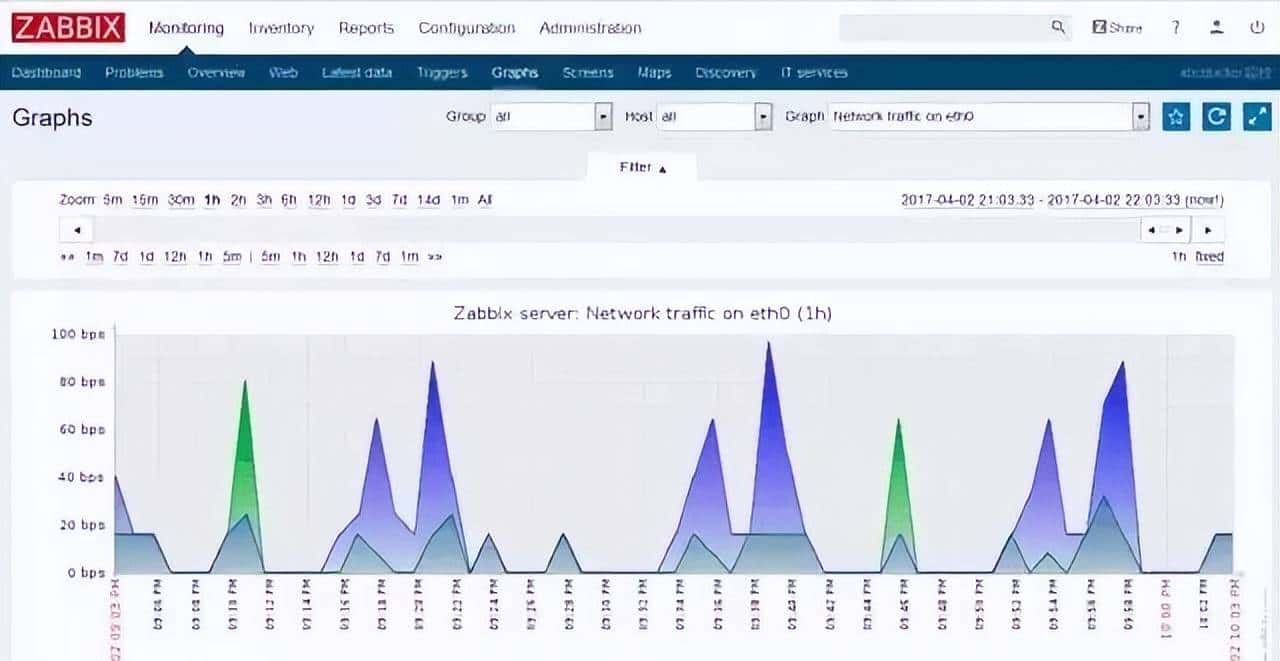Image resolution: width=1280 pixels, height=661 pixels.
Task: Expand the Group dropdown
Action: pos(603,117)
